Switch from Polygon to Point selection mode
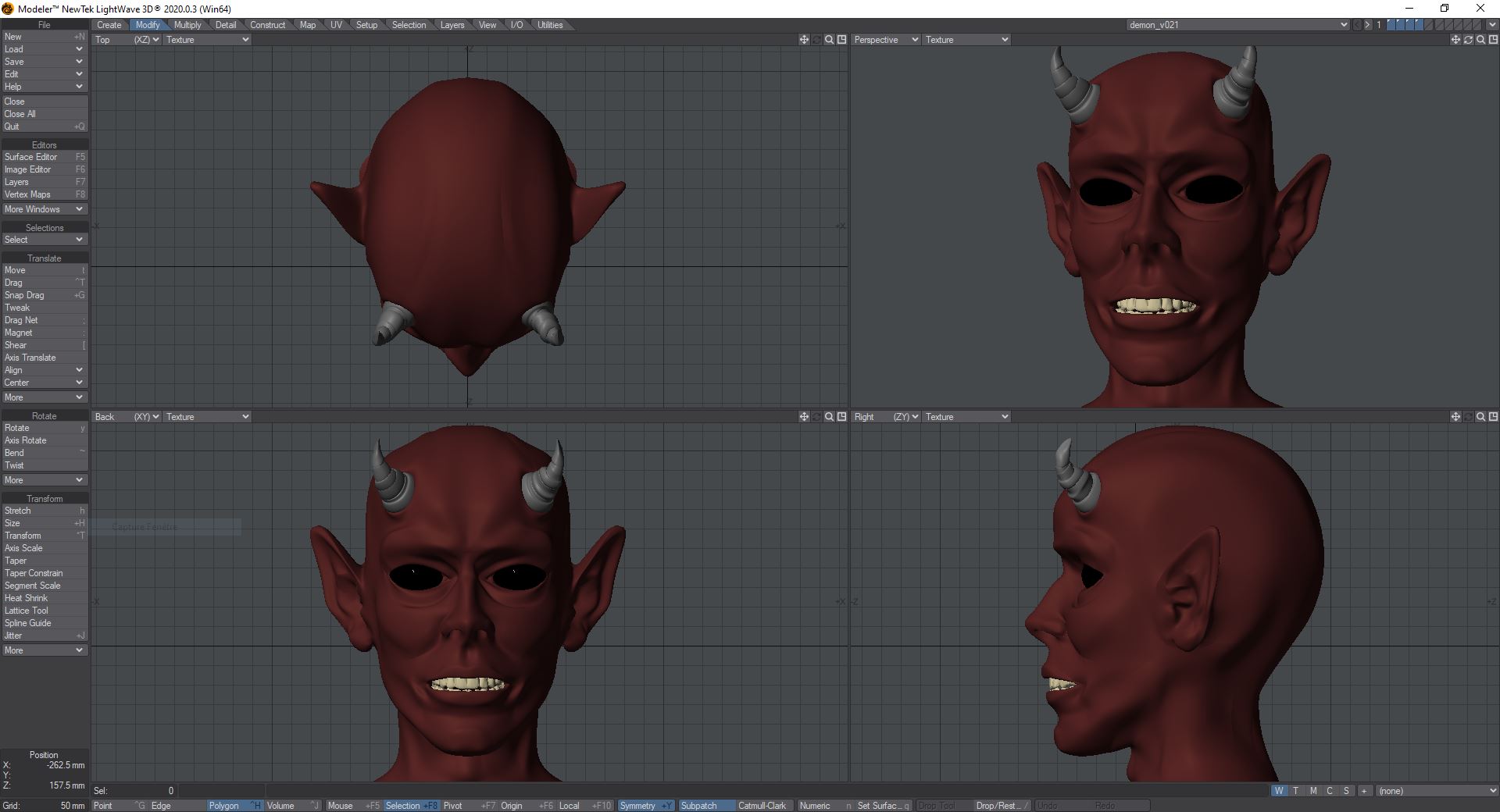This screenshot has width=1500, height=812. [102, 806]
